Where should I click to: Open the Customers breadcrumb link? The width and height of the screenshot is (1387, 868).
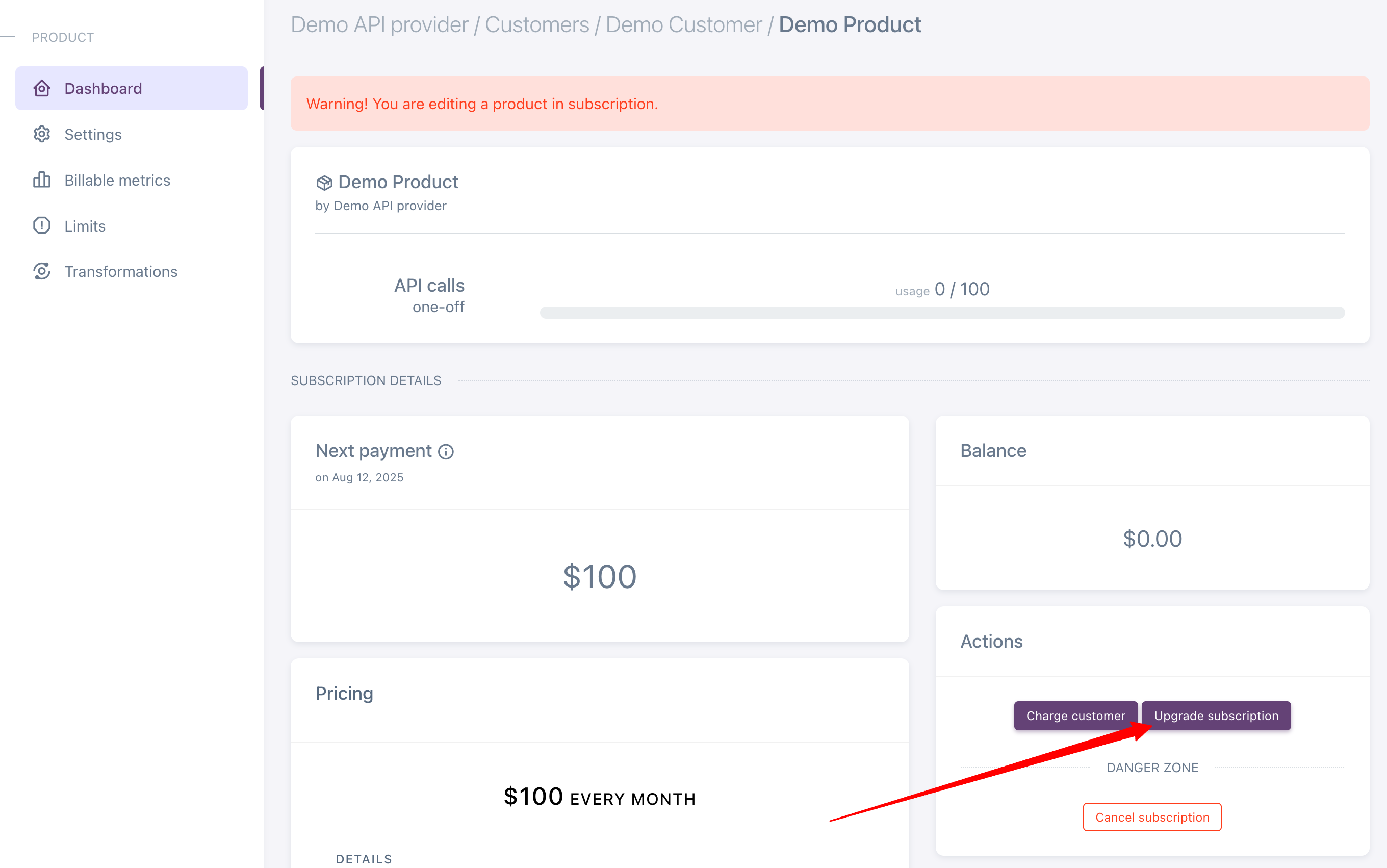[536, 25]
